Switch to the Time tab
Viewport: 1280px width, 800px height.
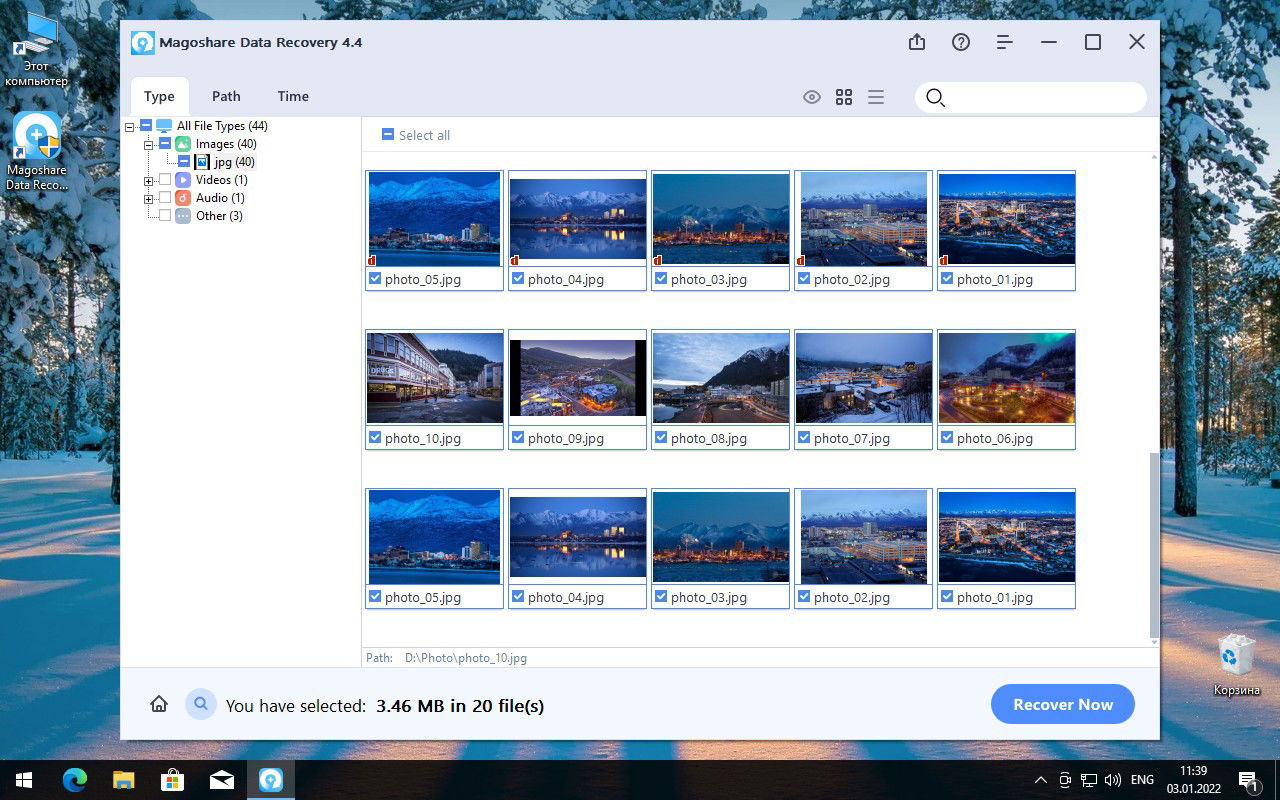[x=293, y=96]
